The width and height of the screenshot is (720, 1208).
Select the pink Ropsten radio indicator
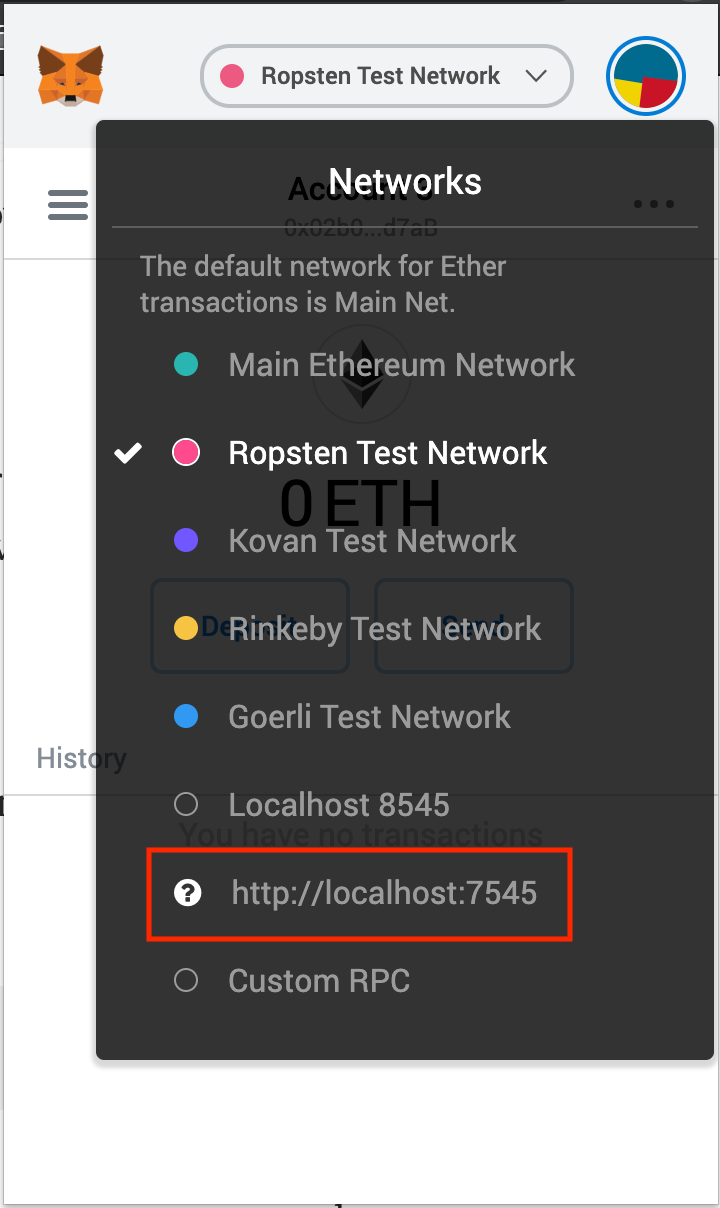click(186, 453)
